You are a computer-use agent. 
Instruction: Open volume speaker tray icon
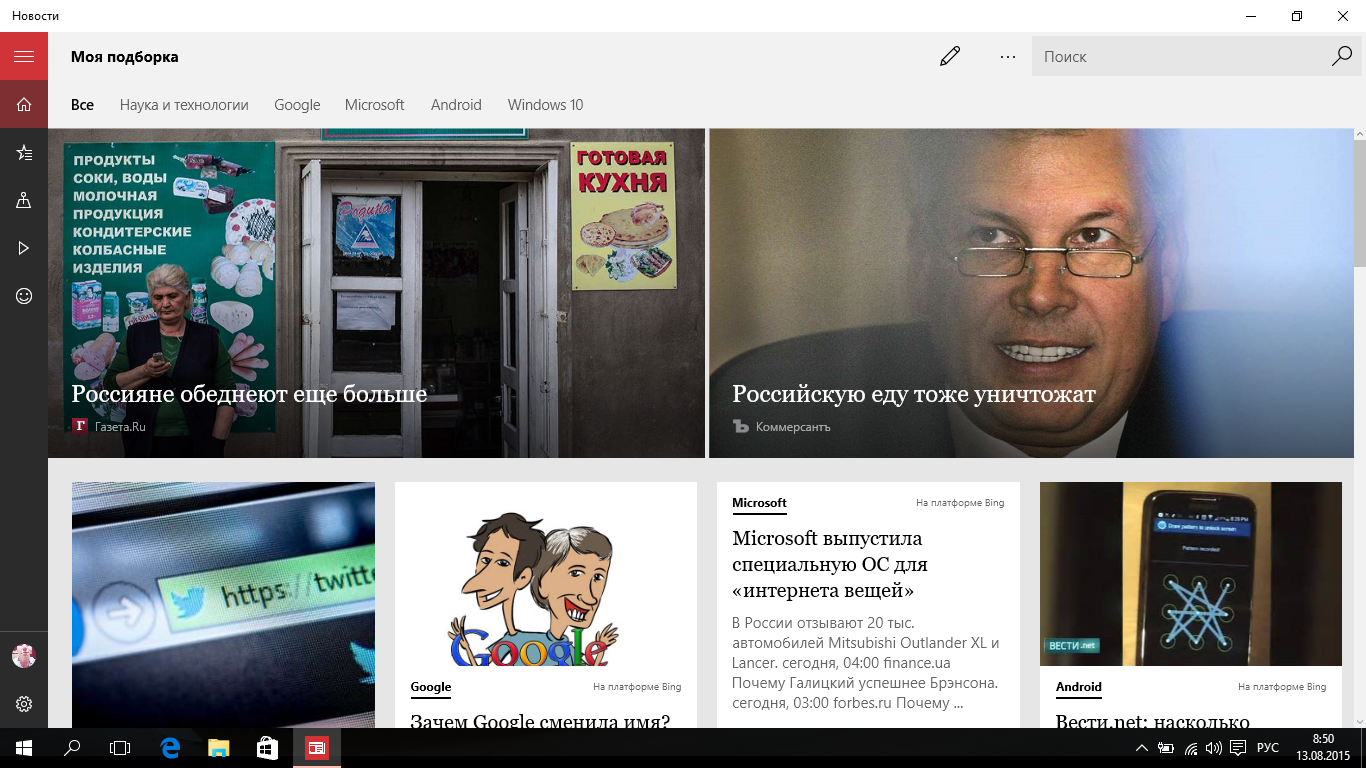tap(1214, 748)
